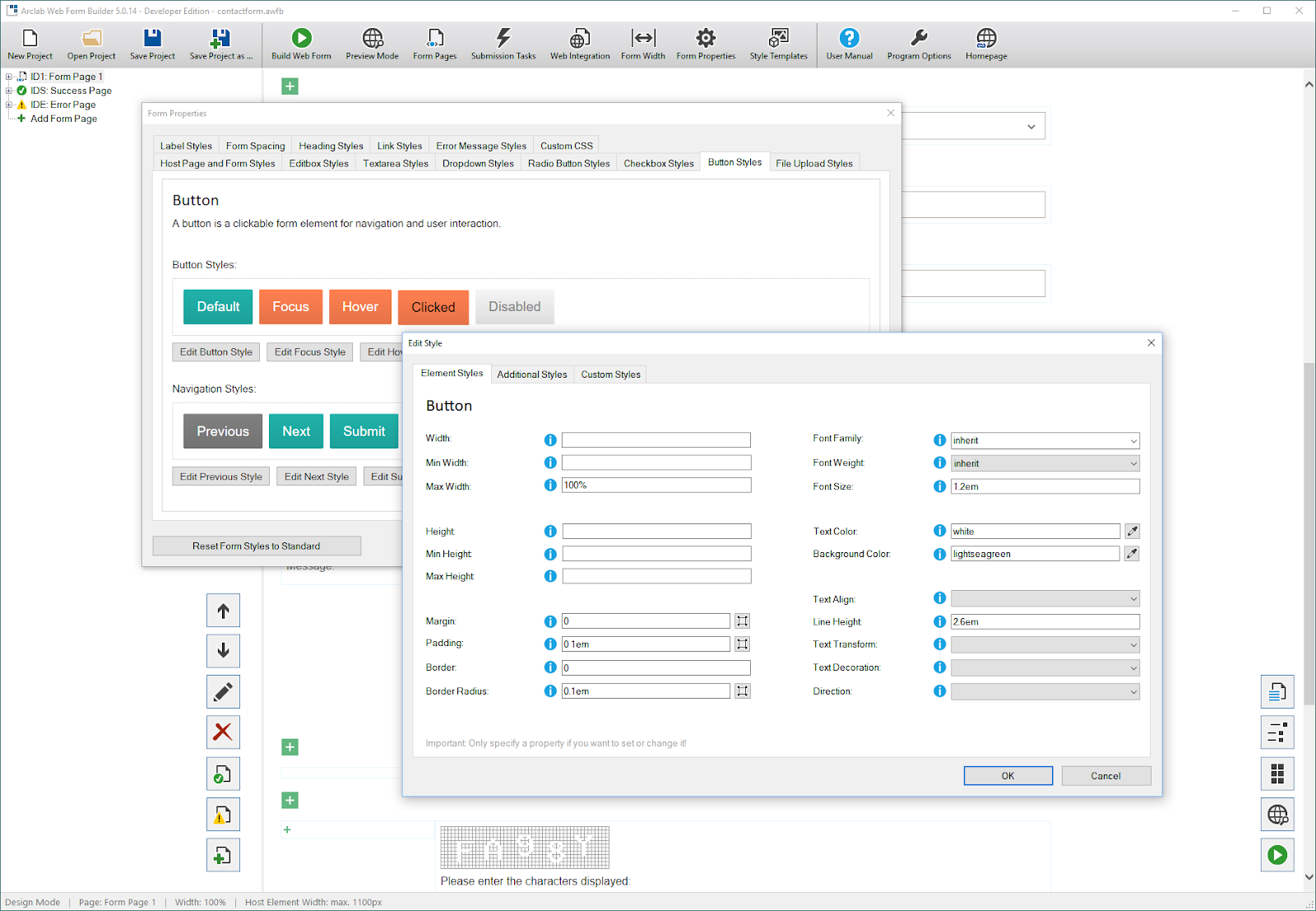Viewport: 1316px width, 911px height.
Task: Open the Label Styles tab
Action: [x=186, y=146]
